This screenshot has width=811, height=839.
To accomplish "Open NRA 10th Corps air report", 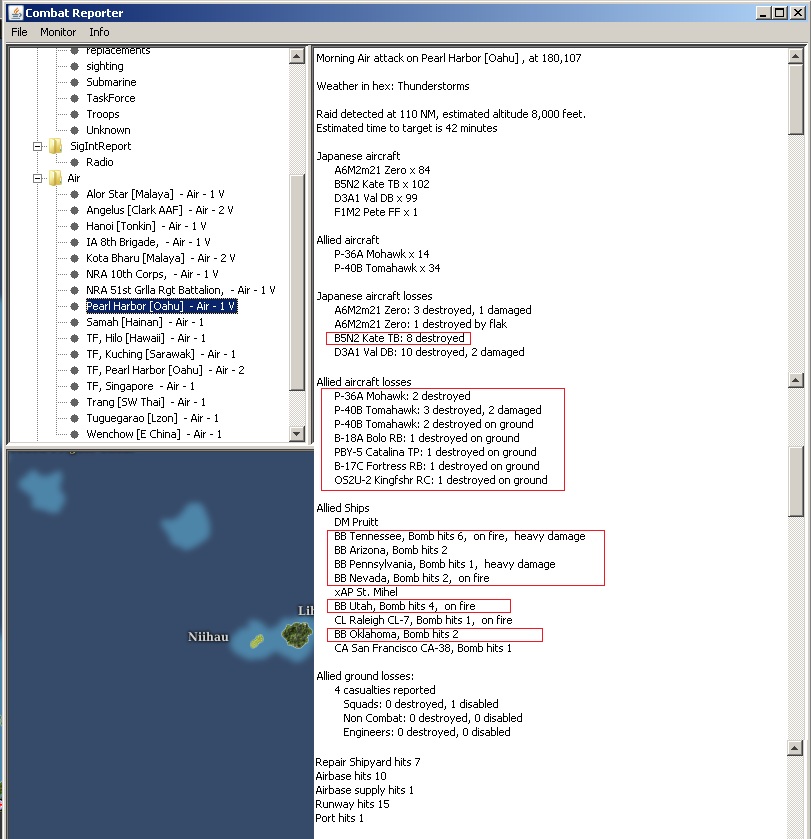I will (152, 274).
